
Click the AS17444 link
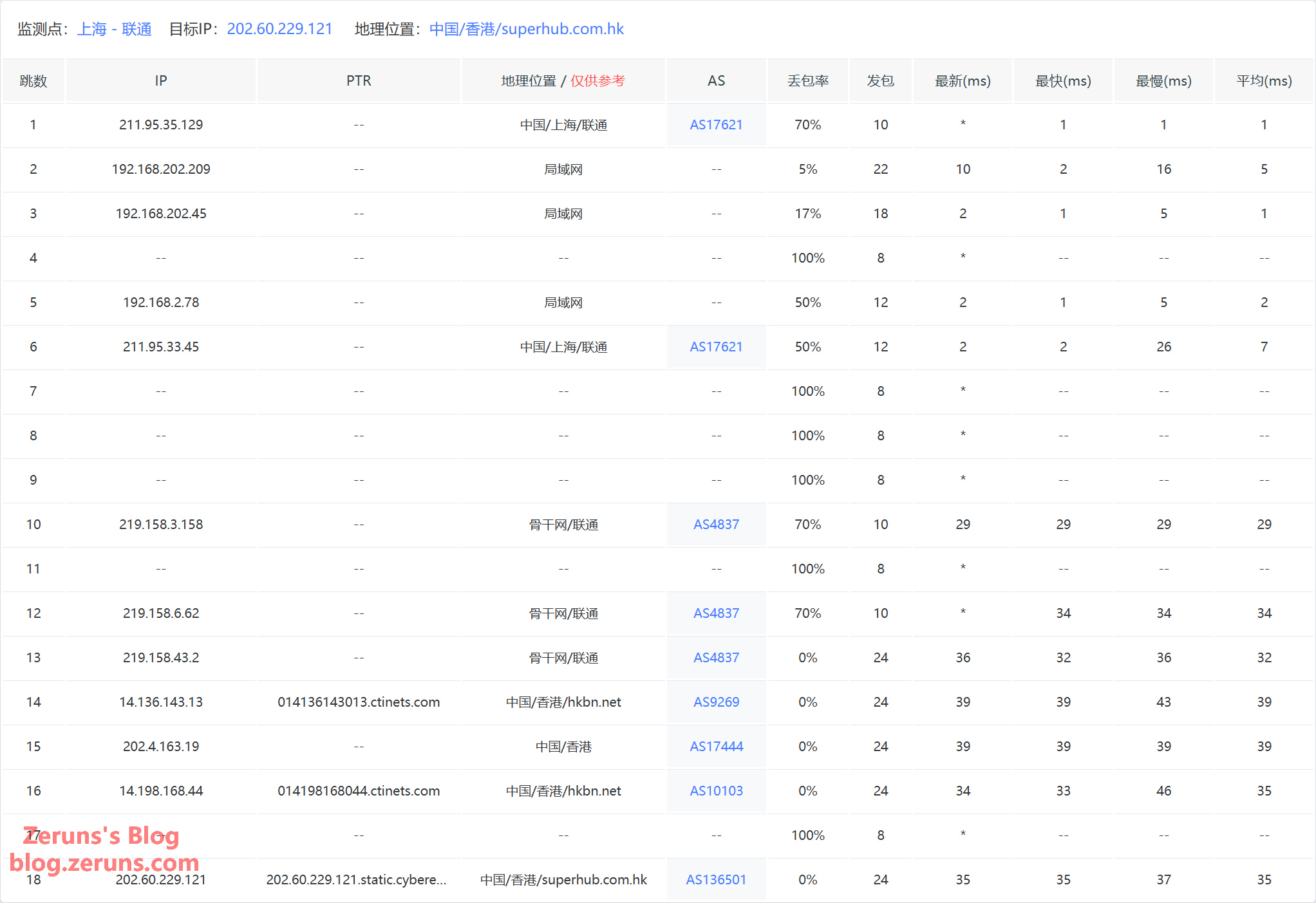pos(716,747)
